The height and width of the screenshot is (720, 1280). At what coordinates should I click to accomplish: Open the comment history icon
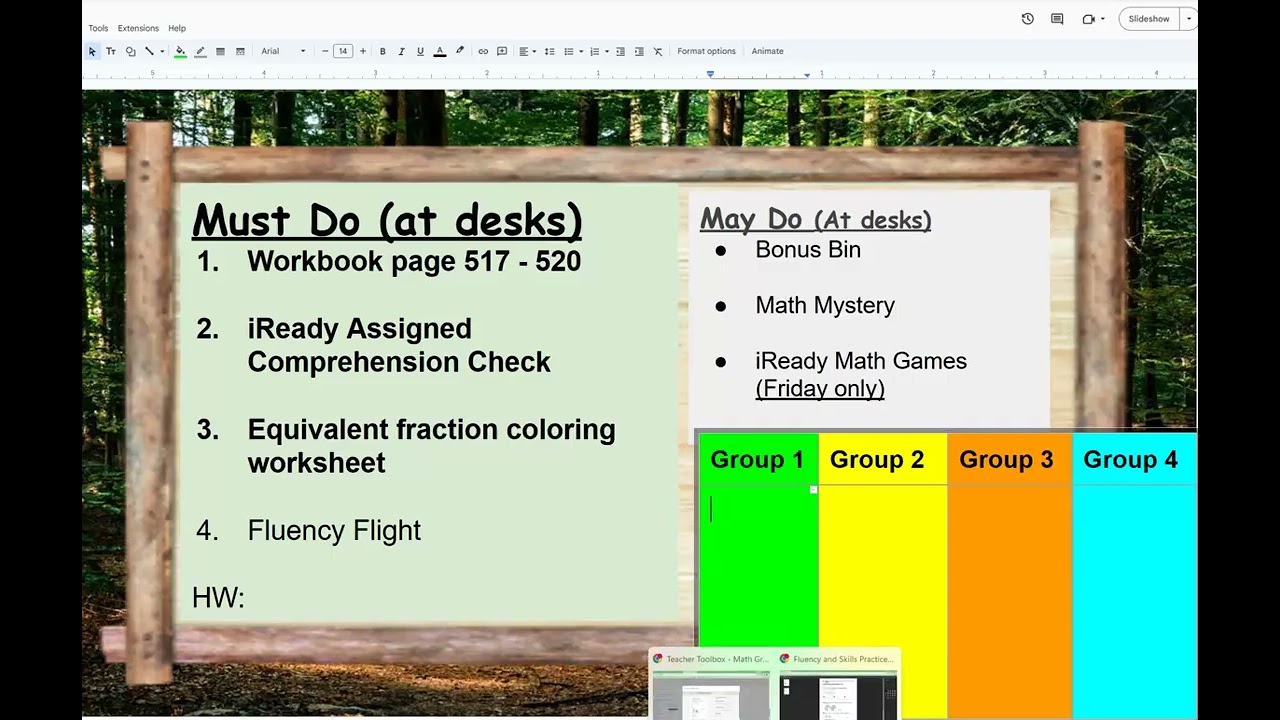[1057, 19]
